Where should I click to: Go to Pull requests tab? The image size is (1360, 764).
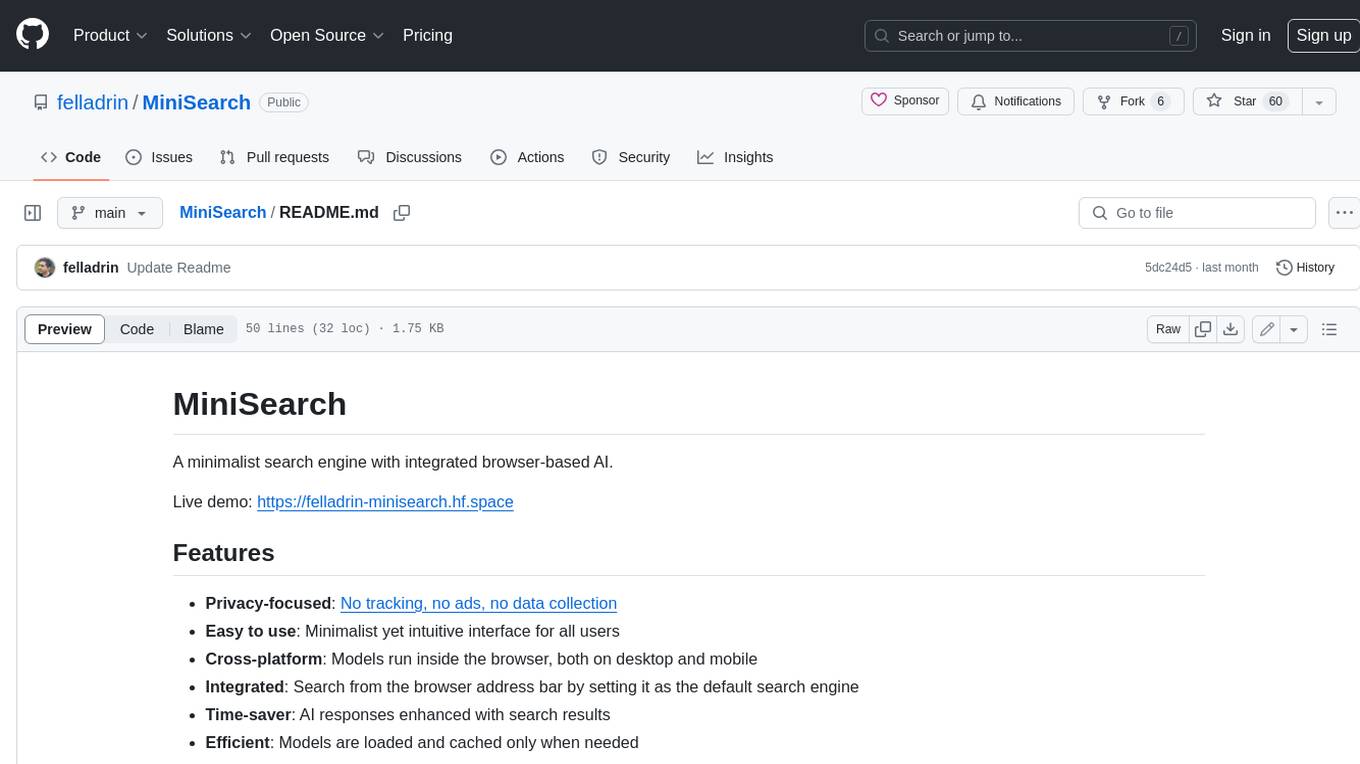click(274, 157)
